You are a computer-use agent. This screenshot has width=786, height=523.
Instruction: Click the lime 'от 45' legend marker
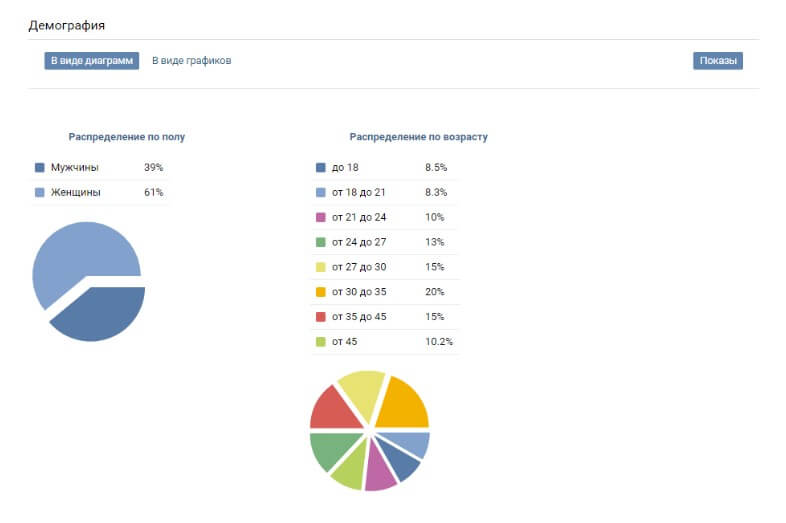point(321,342)
